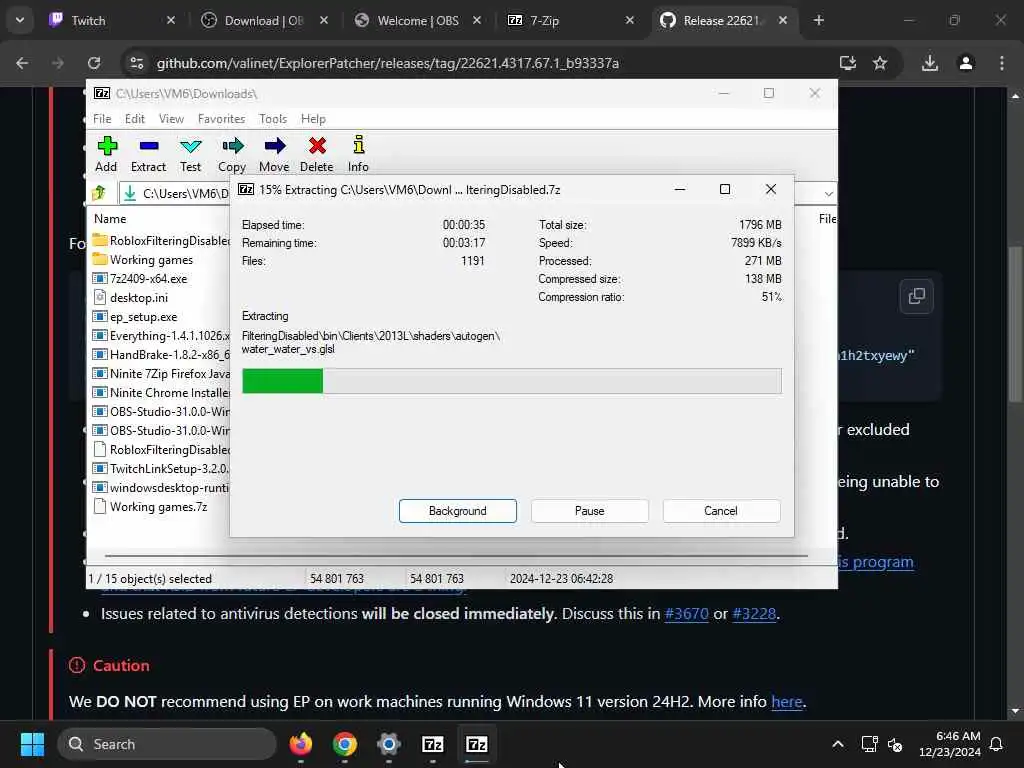Select desktop.ini file
The height and width of the screenshot is (768, 1024).
tap(130, 298)
